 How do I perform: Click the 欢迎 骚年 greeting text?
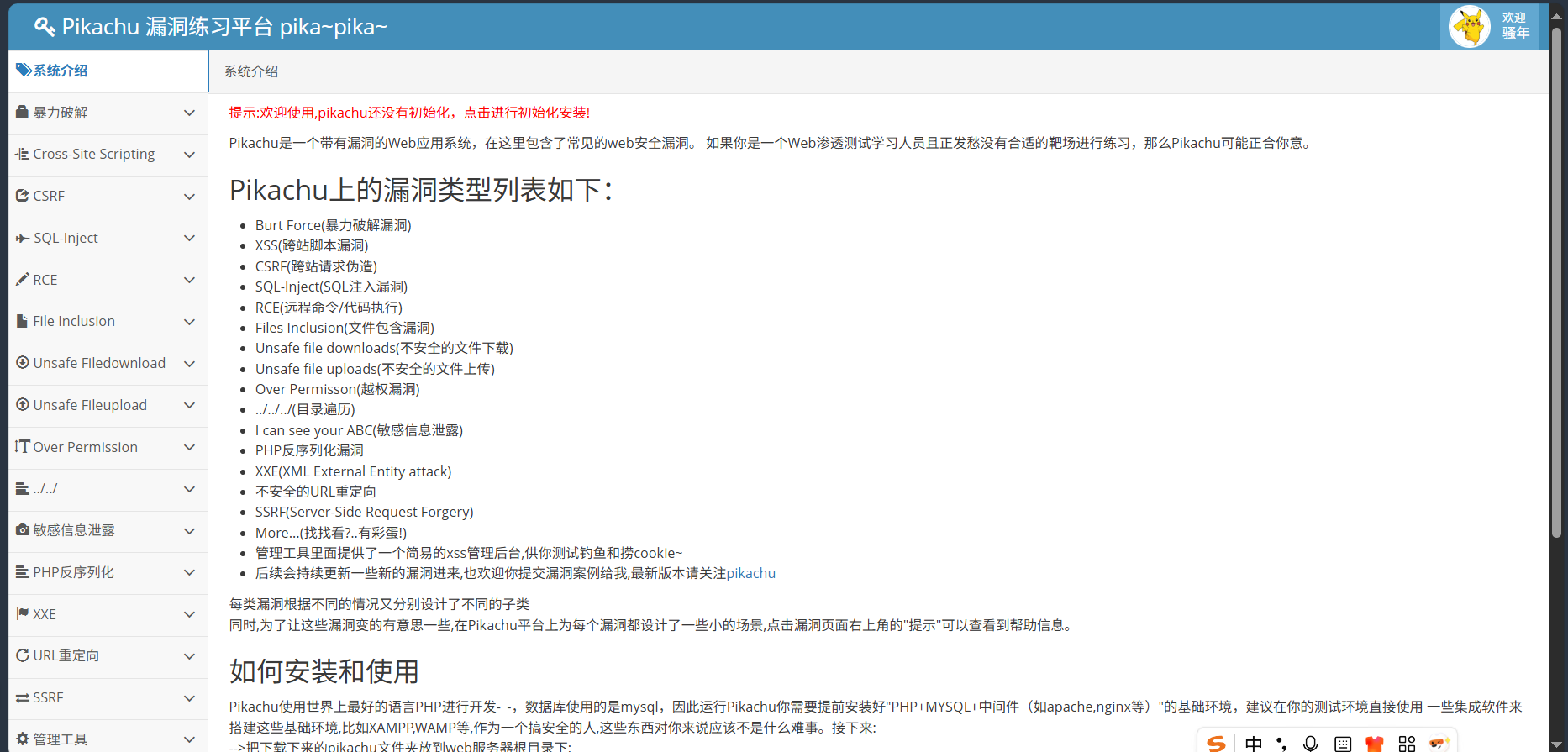tap(1516, 26)
